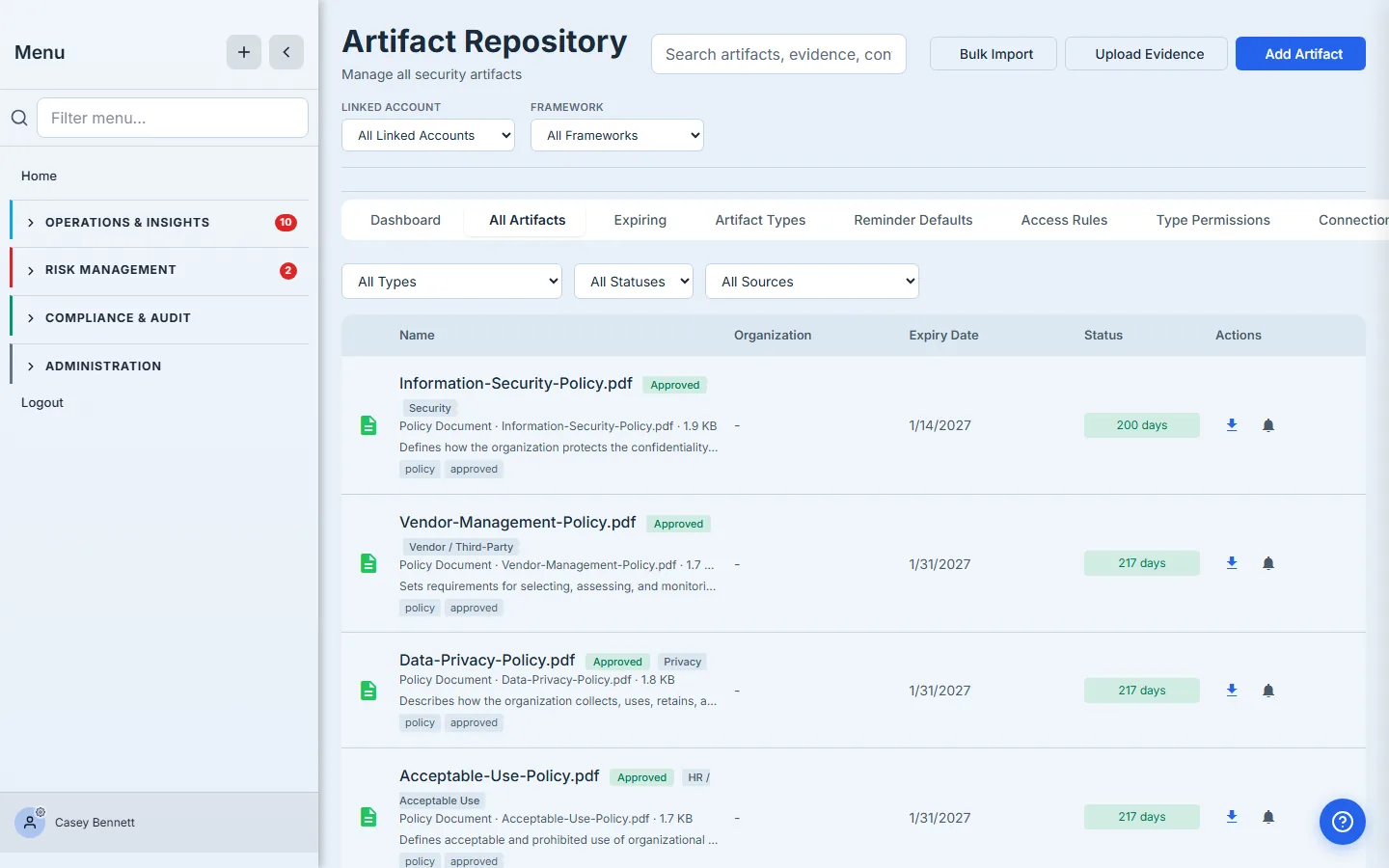This screenshot has width=1389, height=868.
Task: Open the Linked Account dropdown
Action: (428, 135)
